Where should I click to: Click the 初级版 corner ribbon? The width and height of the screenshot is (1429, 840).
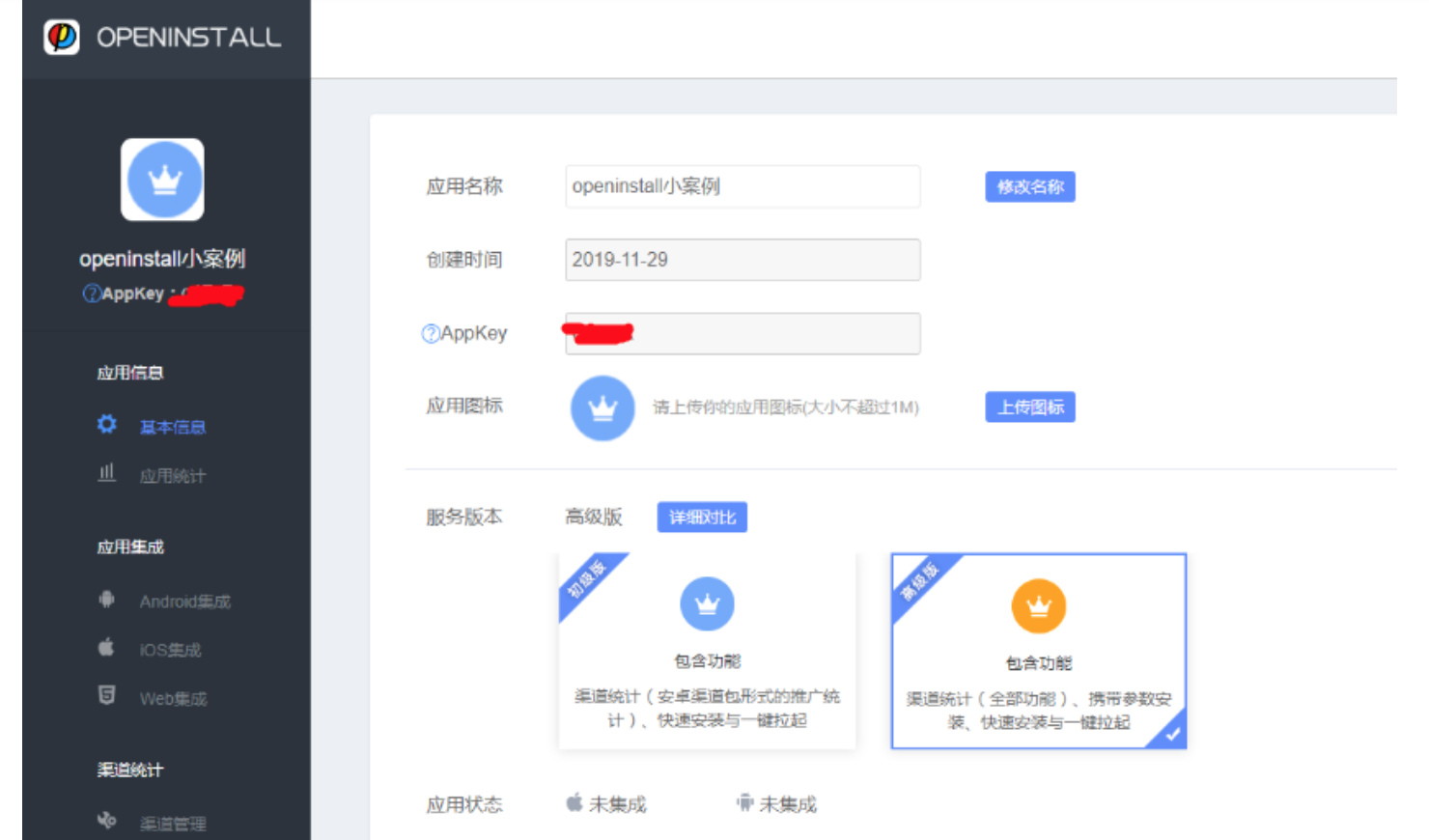587,579
